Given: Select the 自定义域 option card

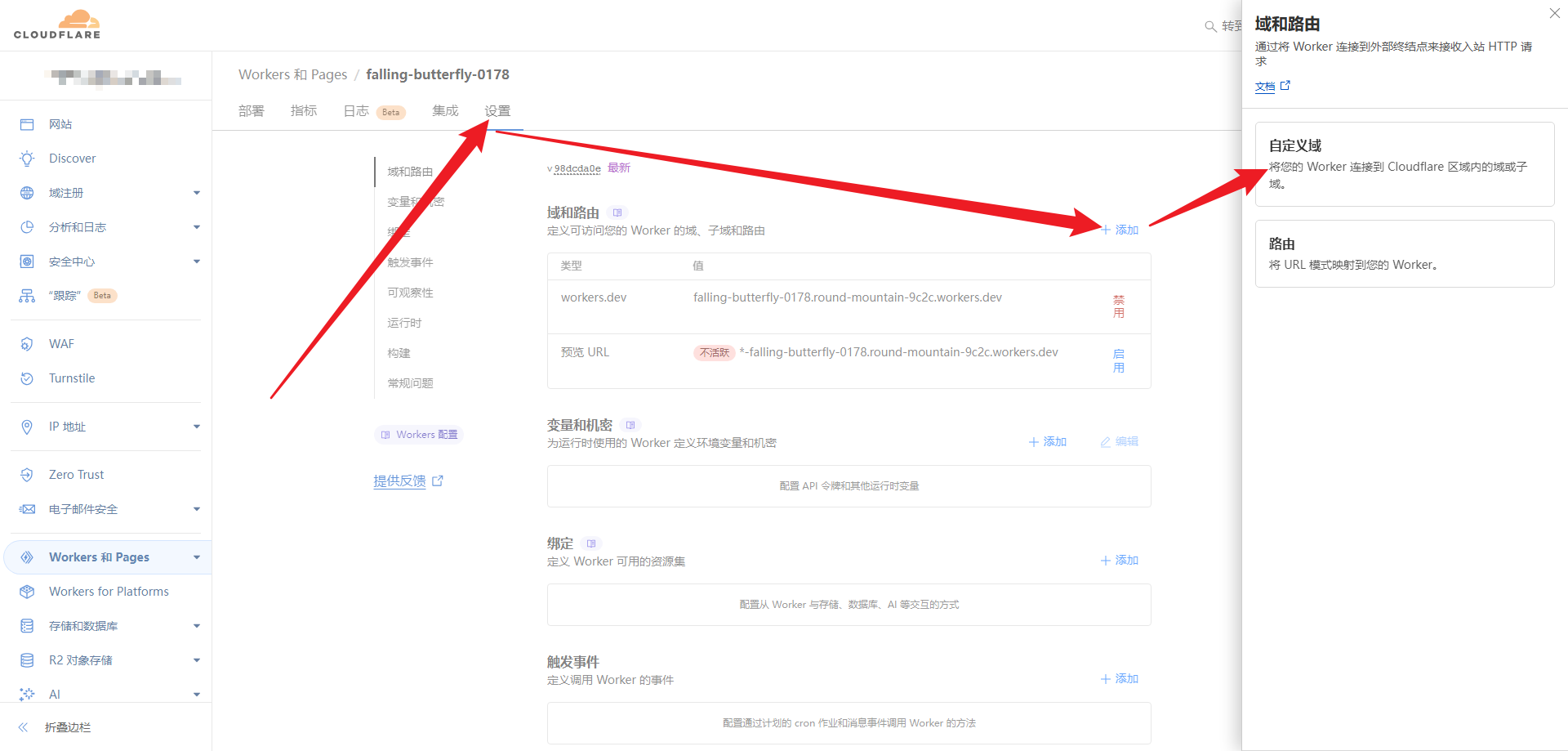Looking at the screenshot, I should pos(1404,164).
